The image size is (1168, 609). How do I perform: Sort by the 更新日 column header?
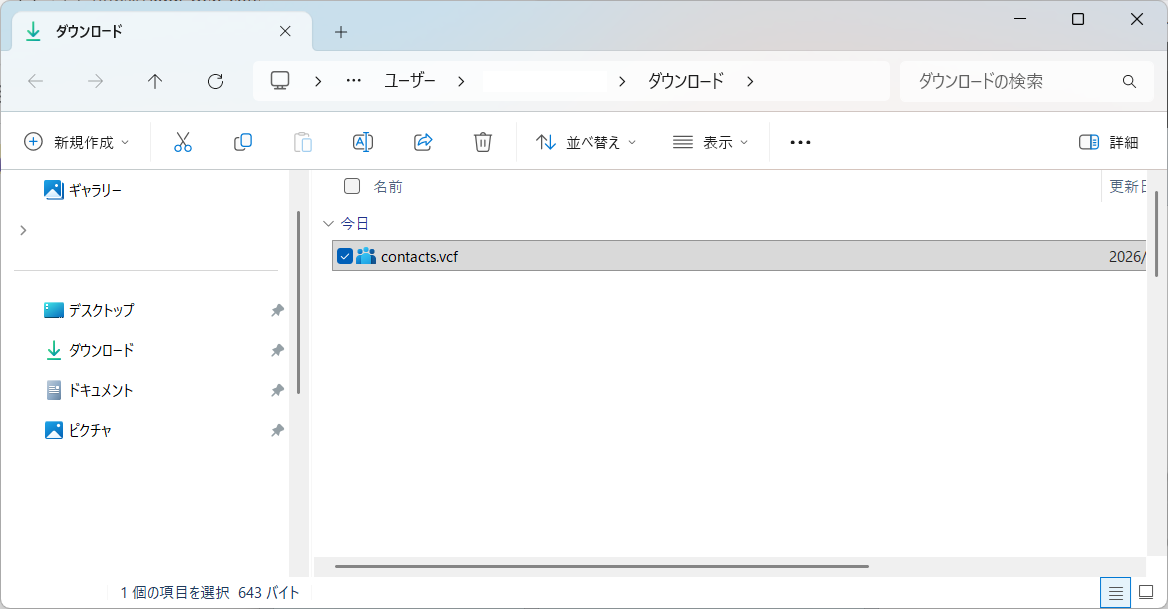point(1128,187)
